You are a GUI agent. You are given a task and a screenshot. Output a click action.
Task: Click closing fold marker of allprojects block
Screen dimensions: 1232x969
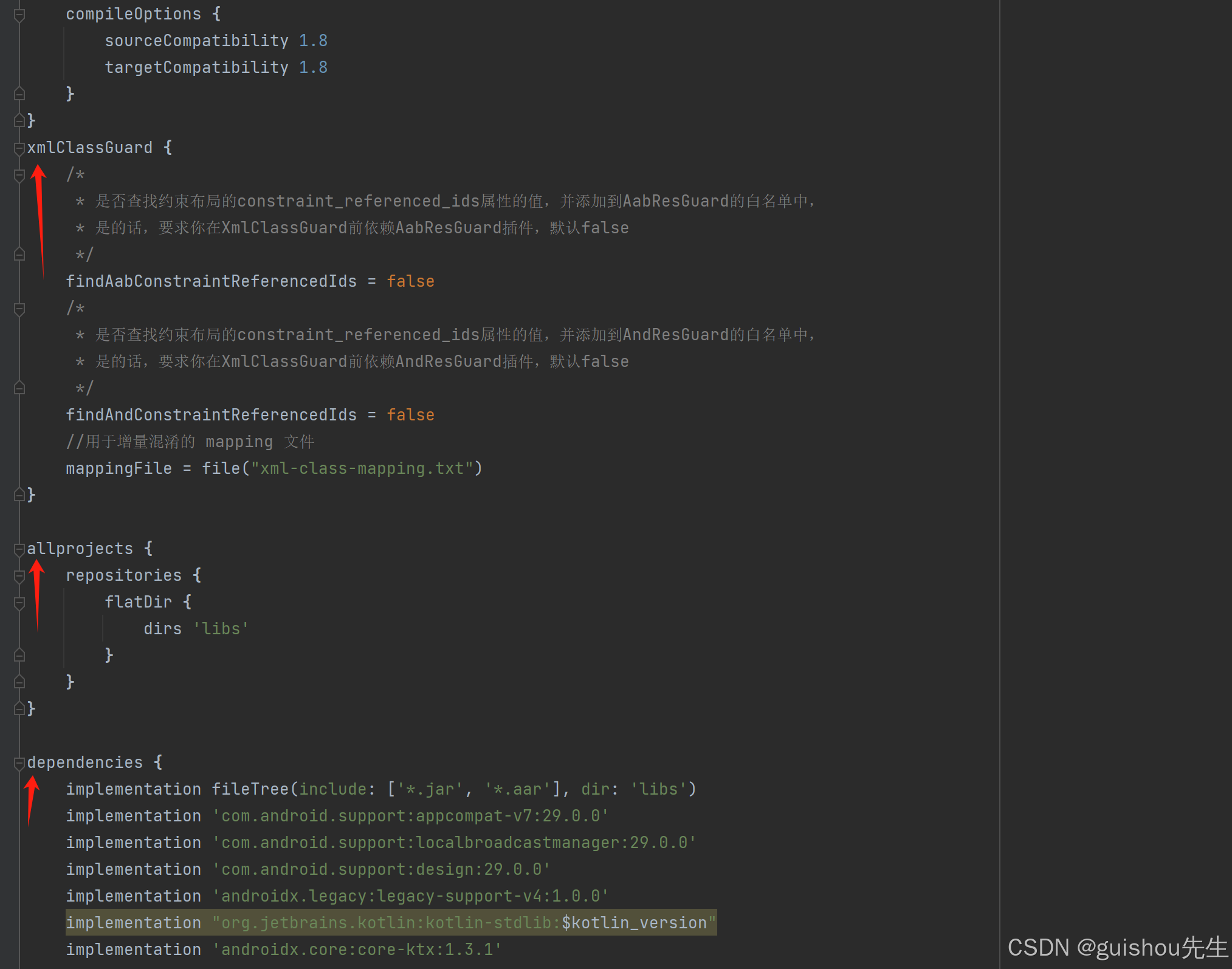click(19, 709)
